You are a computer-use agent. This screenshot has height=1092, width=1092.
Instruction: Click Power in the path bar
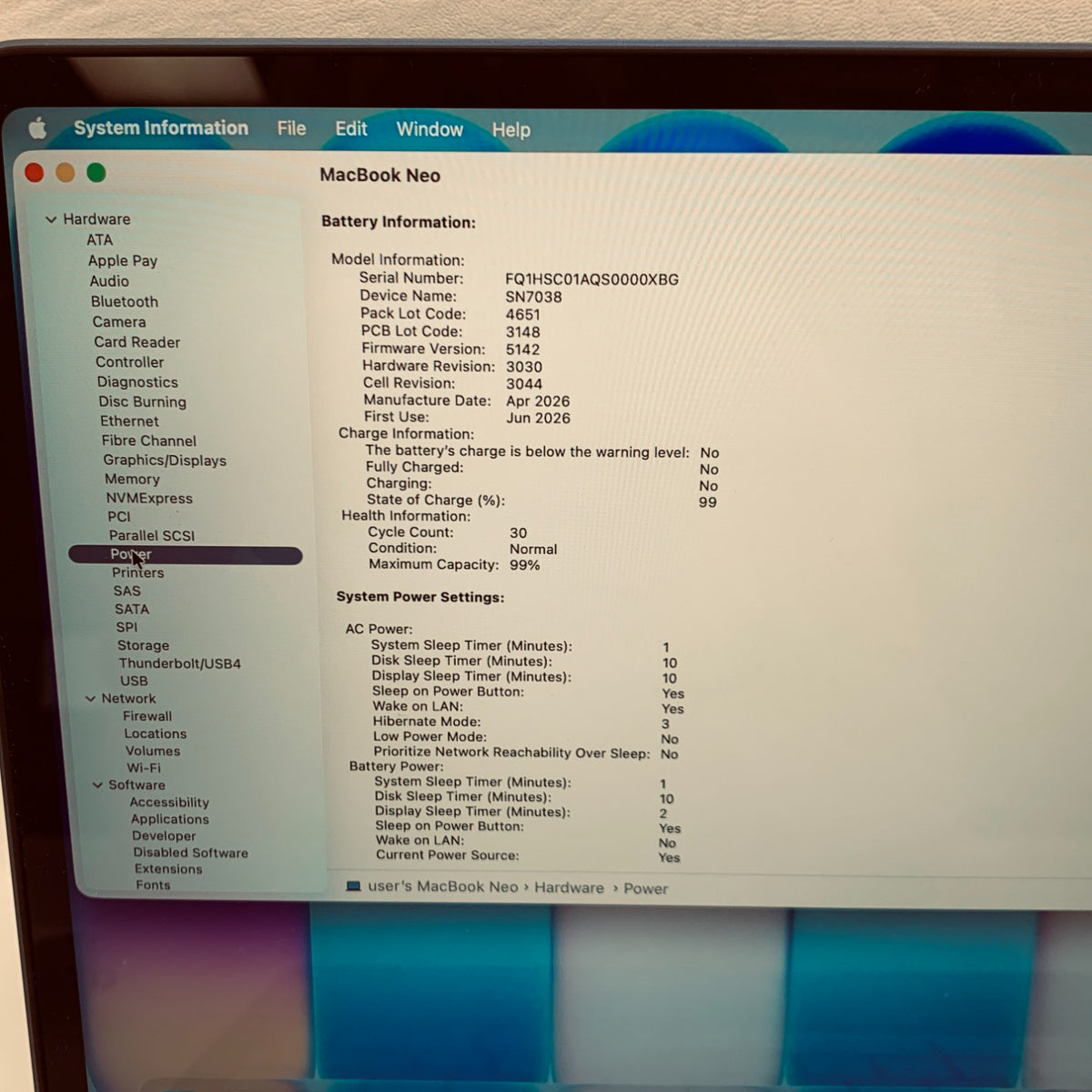[645, 888]
